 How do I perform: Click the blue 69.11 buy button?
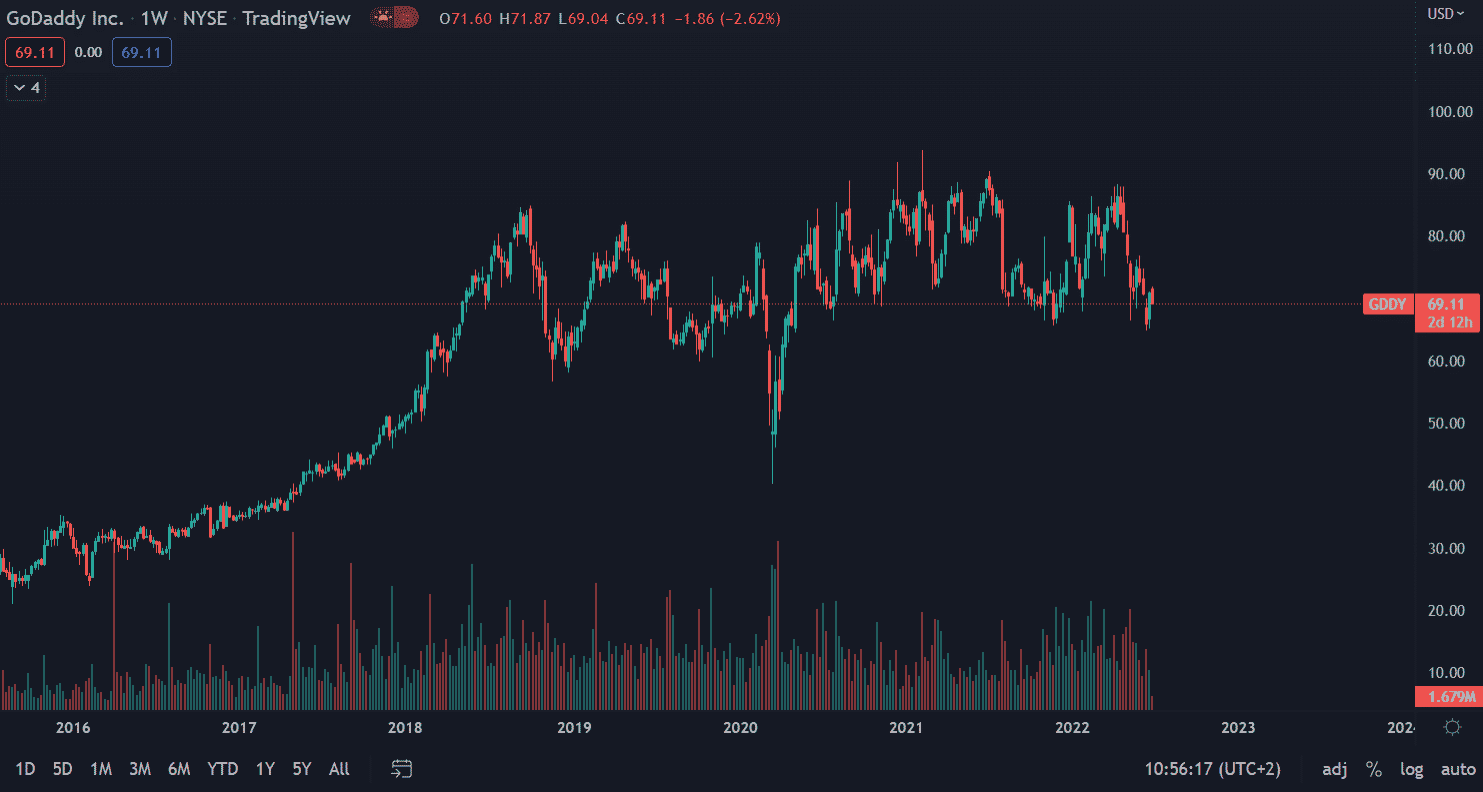[141, 52]
